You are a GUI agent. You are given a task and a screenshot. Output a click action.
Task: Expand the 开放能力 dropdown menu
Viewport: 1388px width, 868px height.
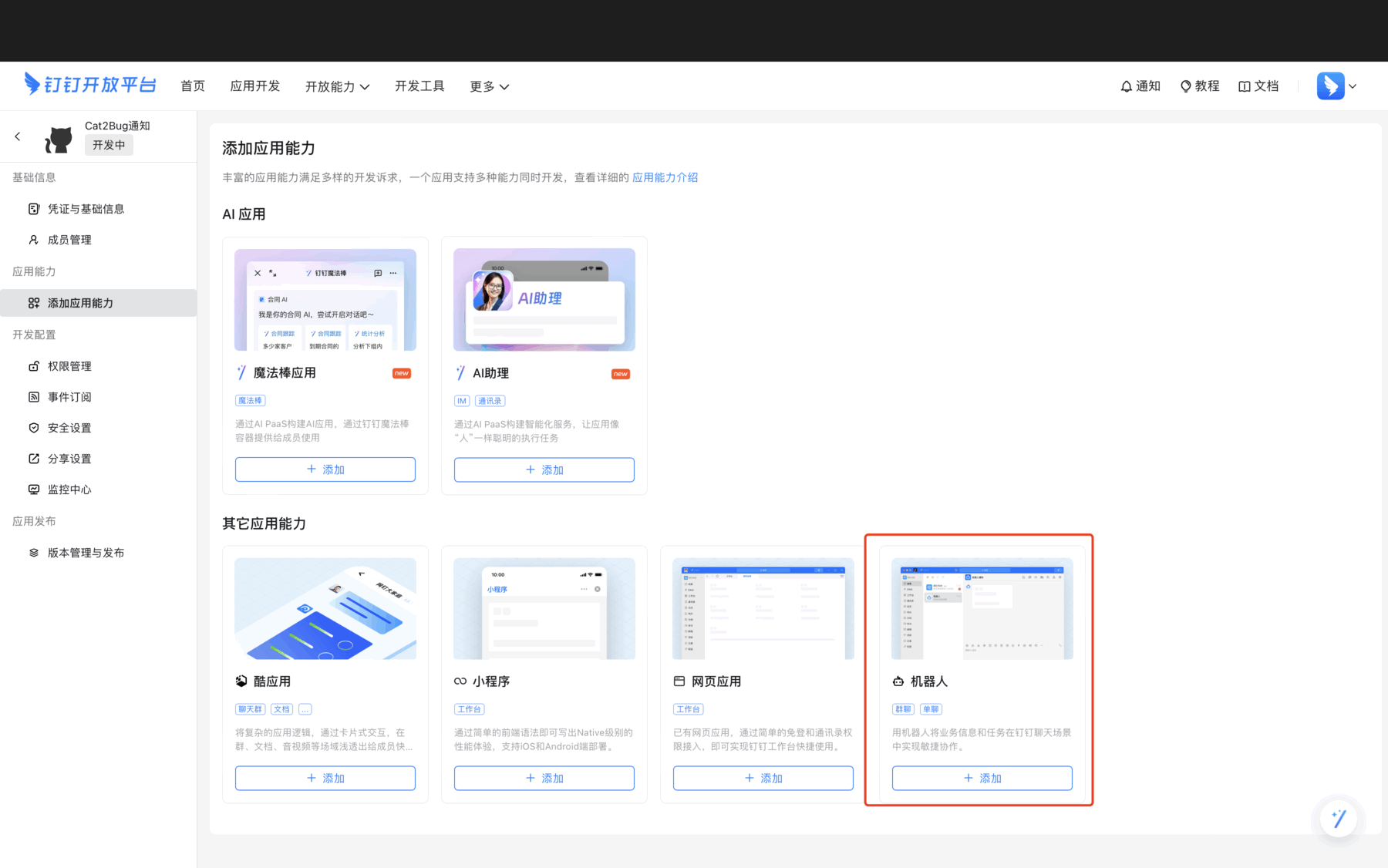337,86
